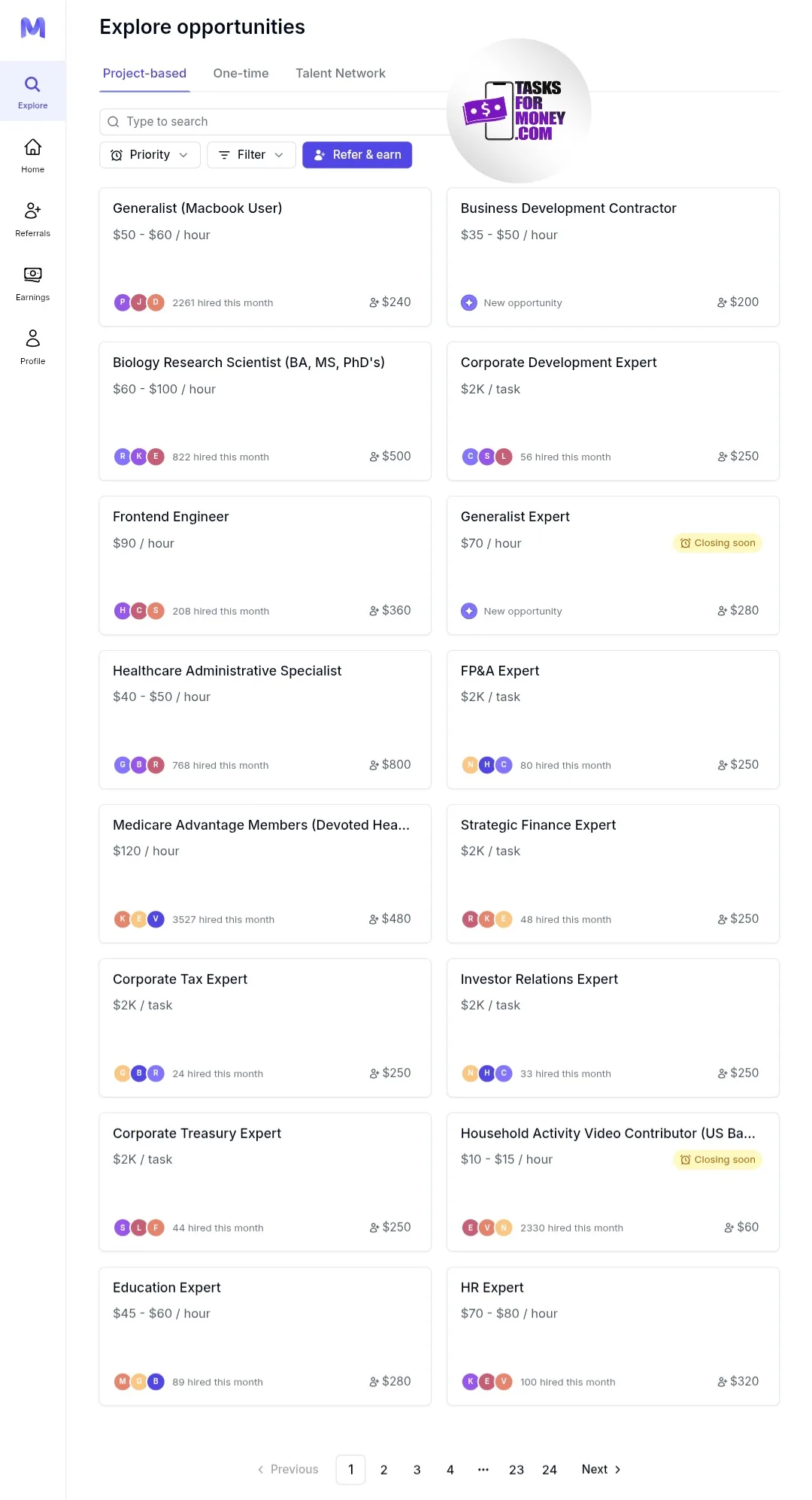Click the pagination ellipsis
The height and width of the screenshot is (1500, 812).
pyautogui.click(x=483, y=1469)
